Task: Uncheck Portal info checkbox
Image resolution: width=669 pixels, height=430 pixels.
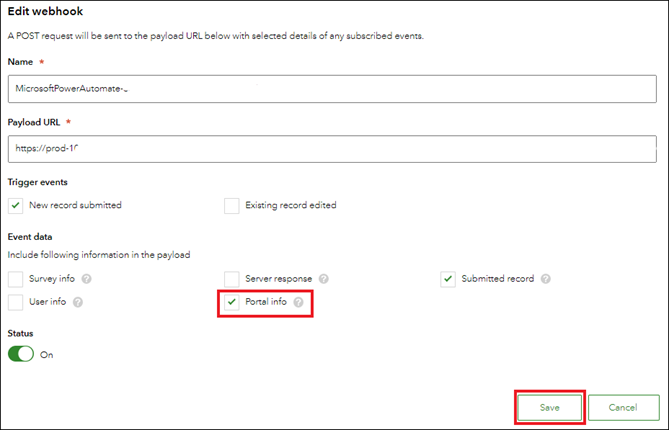Action: 232,302
